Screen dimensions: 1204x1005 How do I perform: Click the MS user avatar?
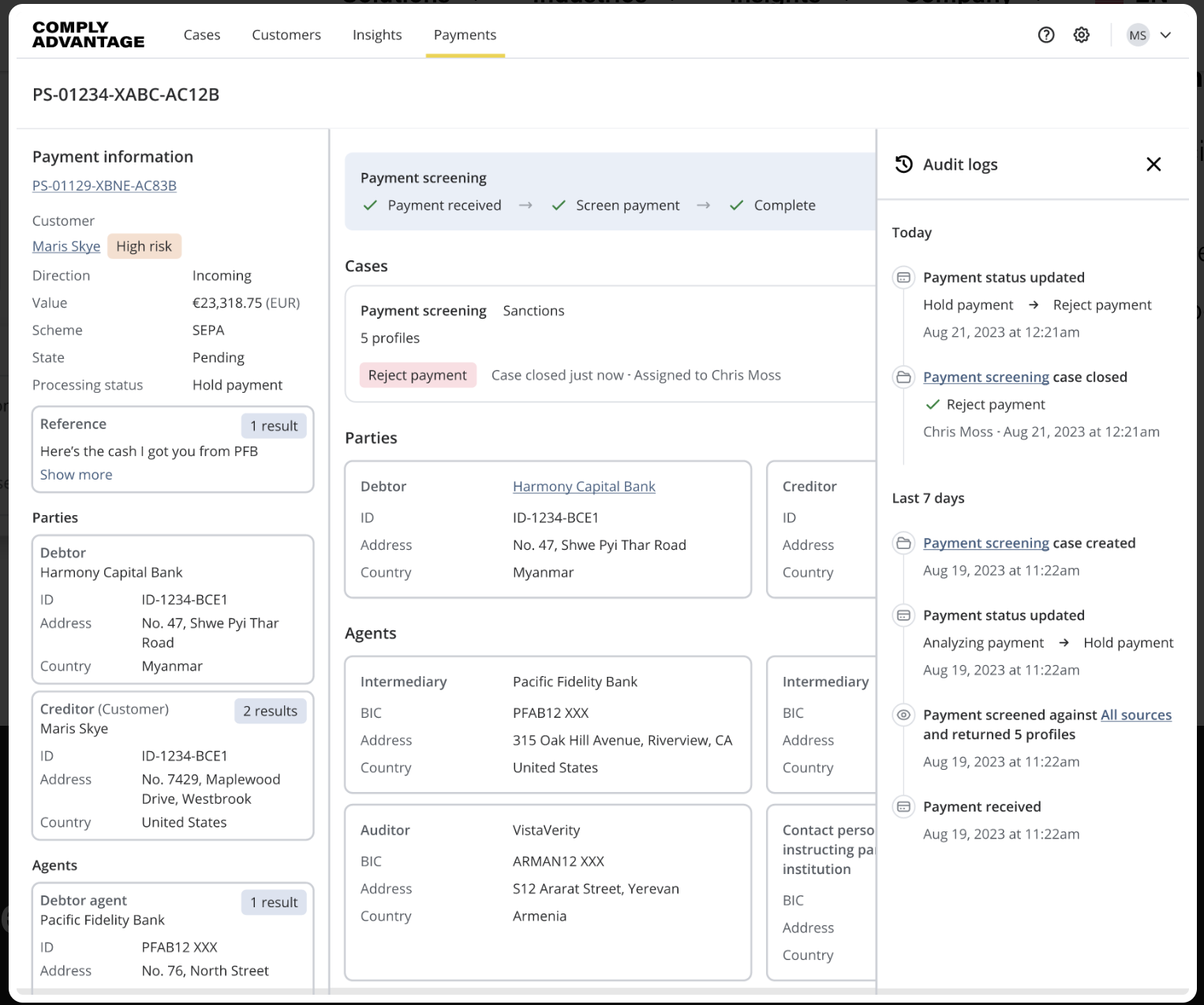pos(1138,35)
